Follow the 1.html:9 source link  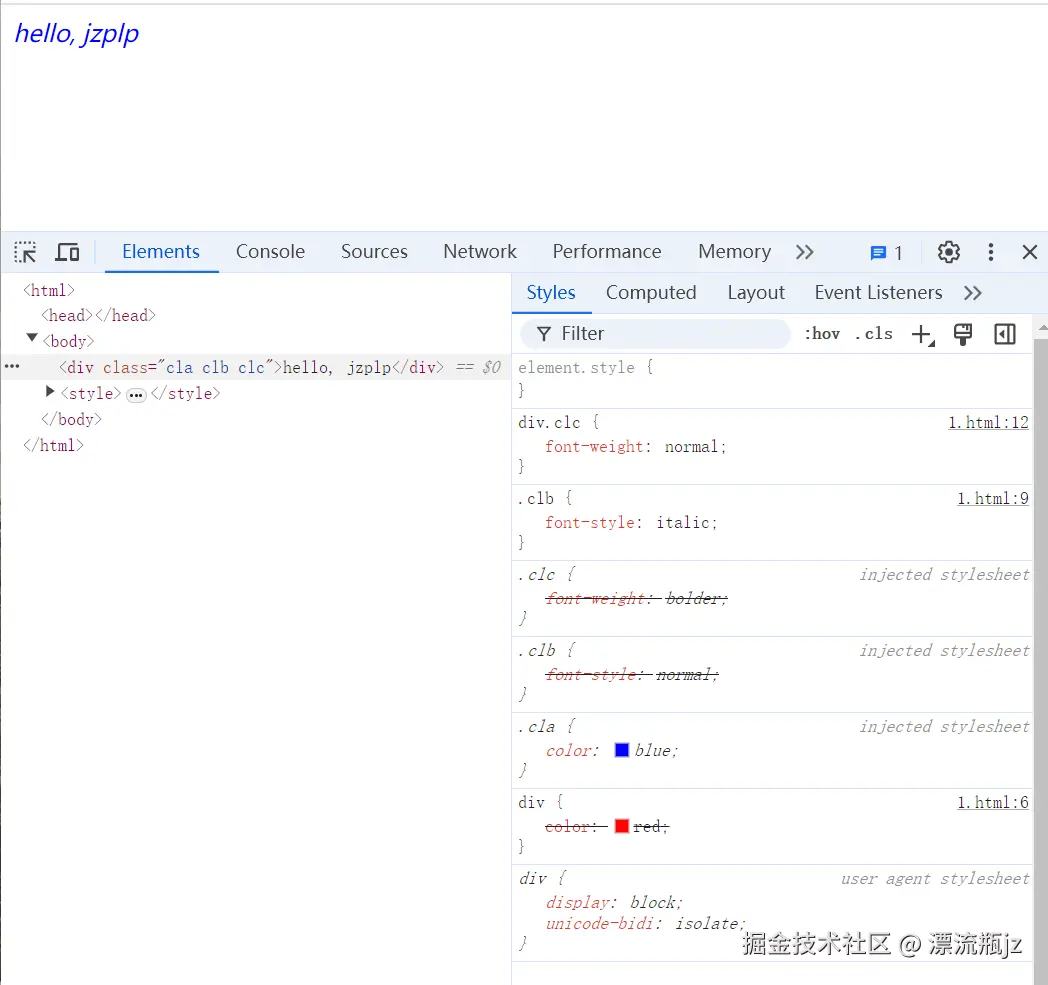click(993, 499)
